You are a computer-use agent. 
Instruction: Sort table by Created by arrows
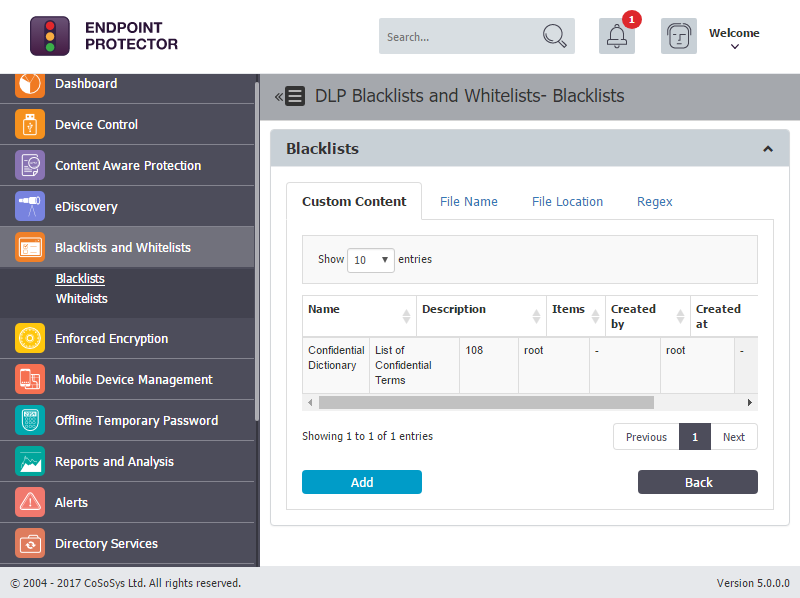[680, 316]
